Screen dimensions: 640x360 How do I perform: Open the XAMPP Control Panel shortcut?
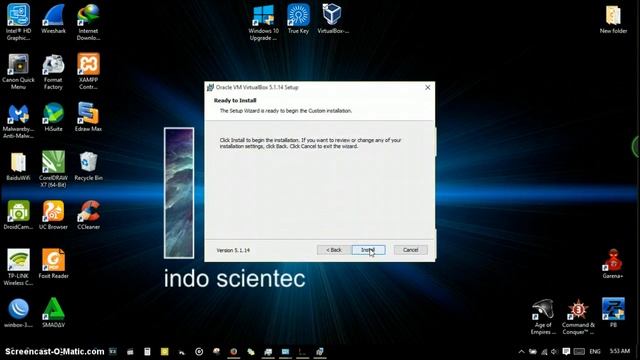pos(88,71)
